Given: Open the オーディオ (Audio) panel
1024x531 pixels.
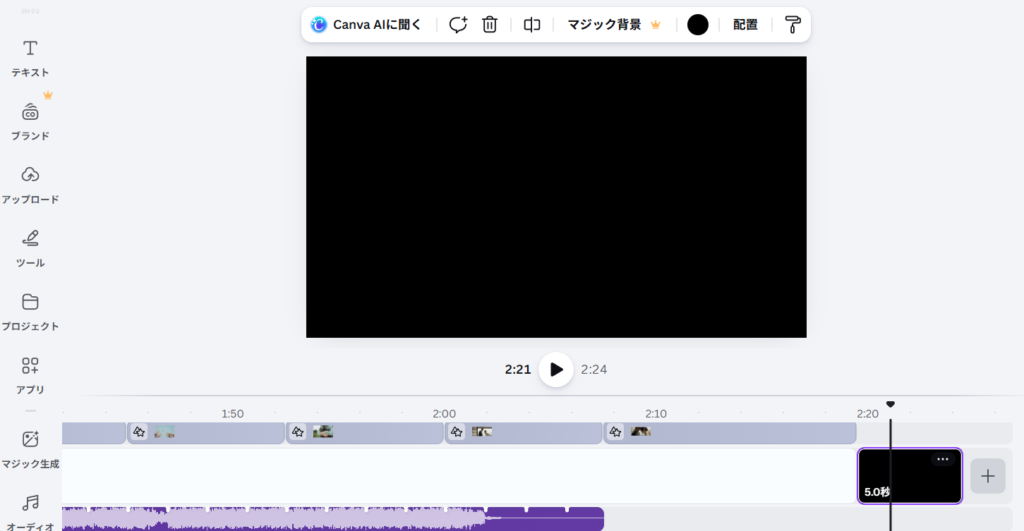Looking at the screenshot, I should (x=30, y=510).
